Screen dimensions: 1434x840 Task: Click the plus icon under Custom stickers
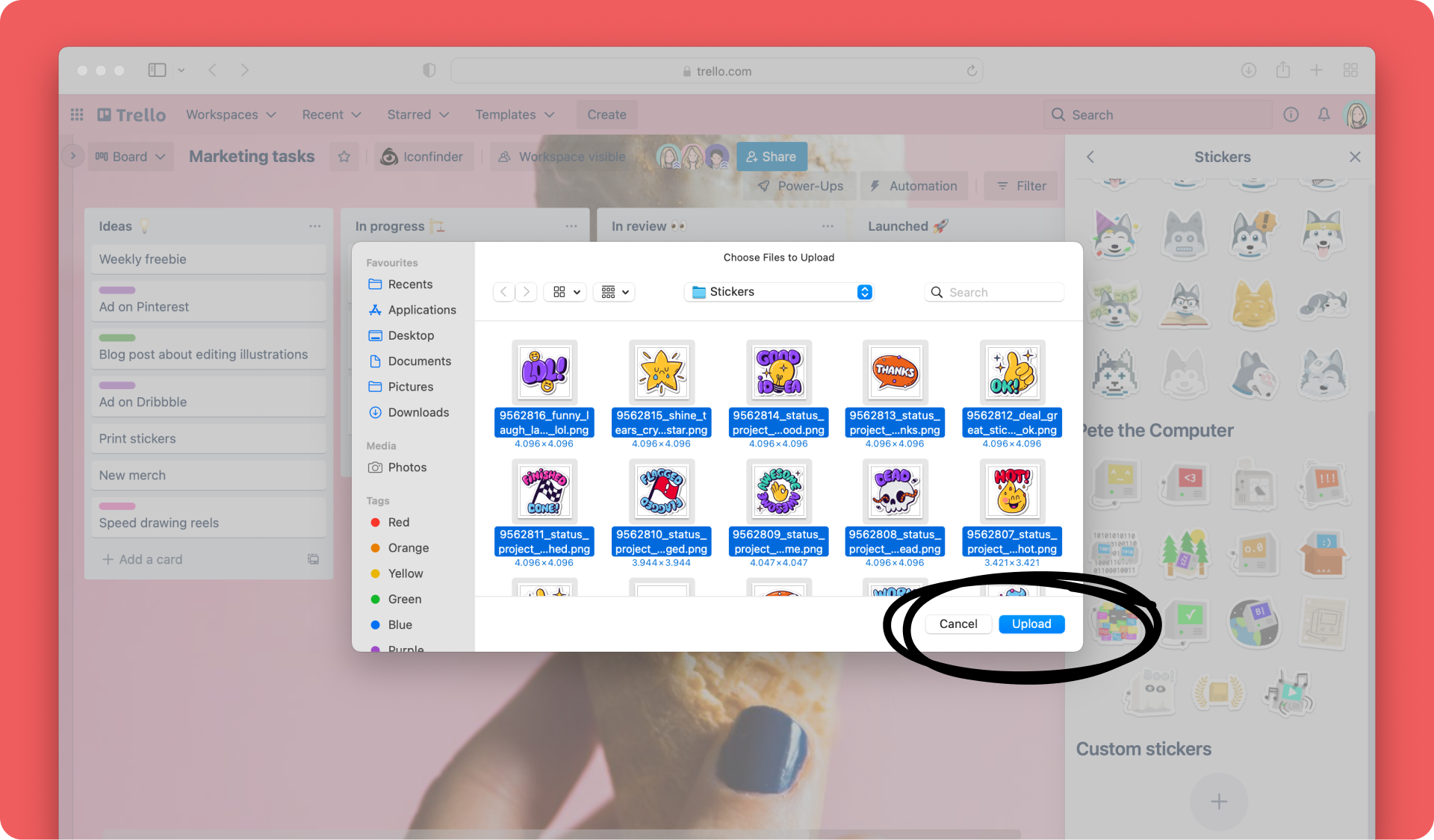click(x=1218, y=801)
